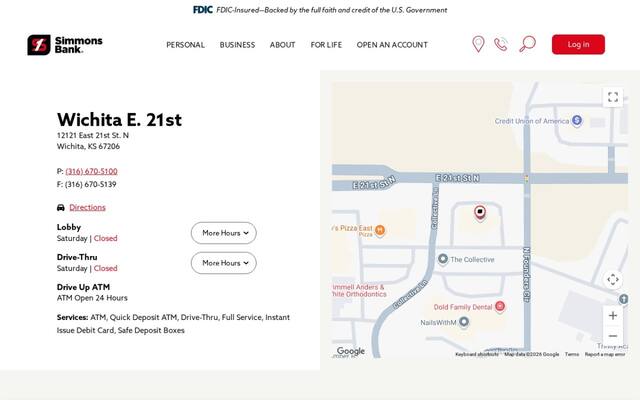Screen dimensions: 640x400
Task: Select NailsWithM map pin
Action: (x=463, y=322)
